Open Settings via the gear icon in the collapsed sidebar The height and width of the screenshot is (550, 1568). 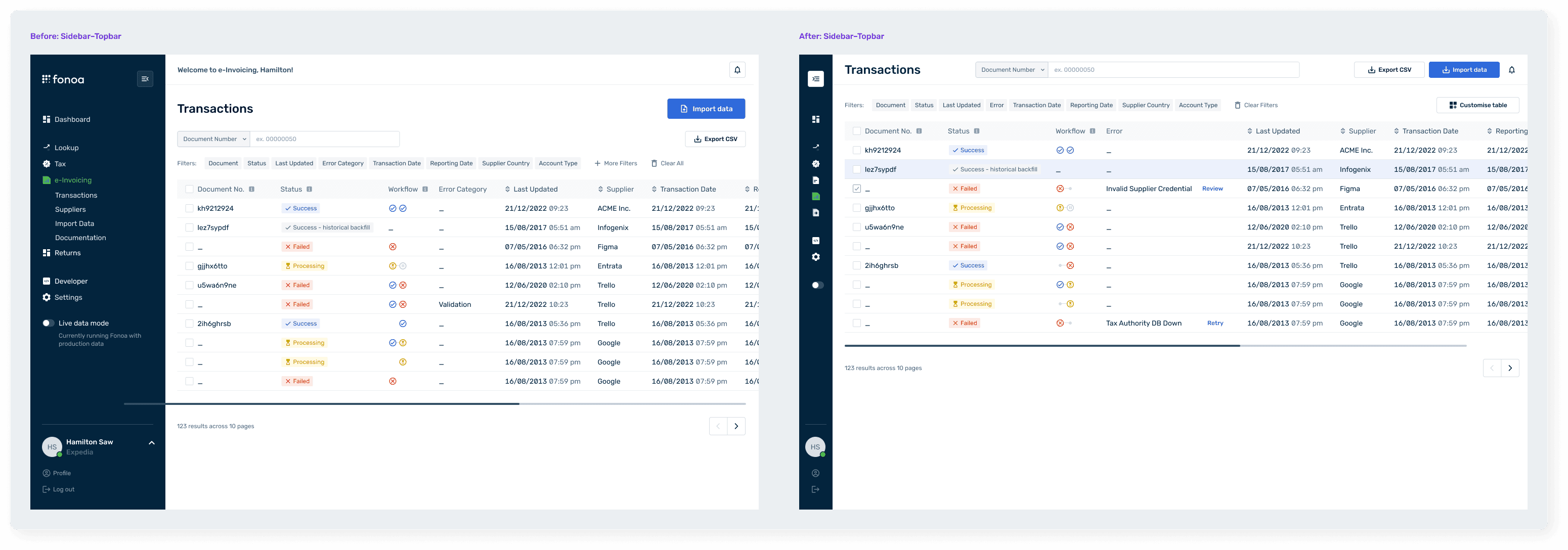(x=816, y=257)
